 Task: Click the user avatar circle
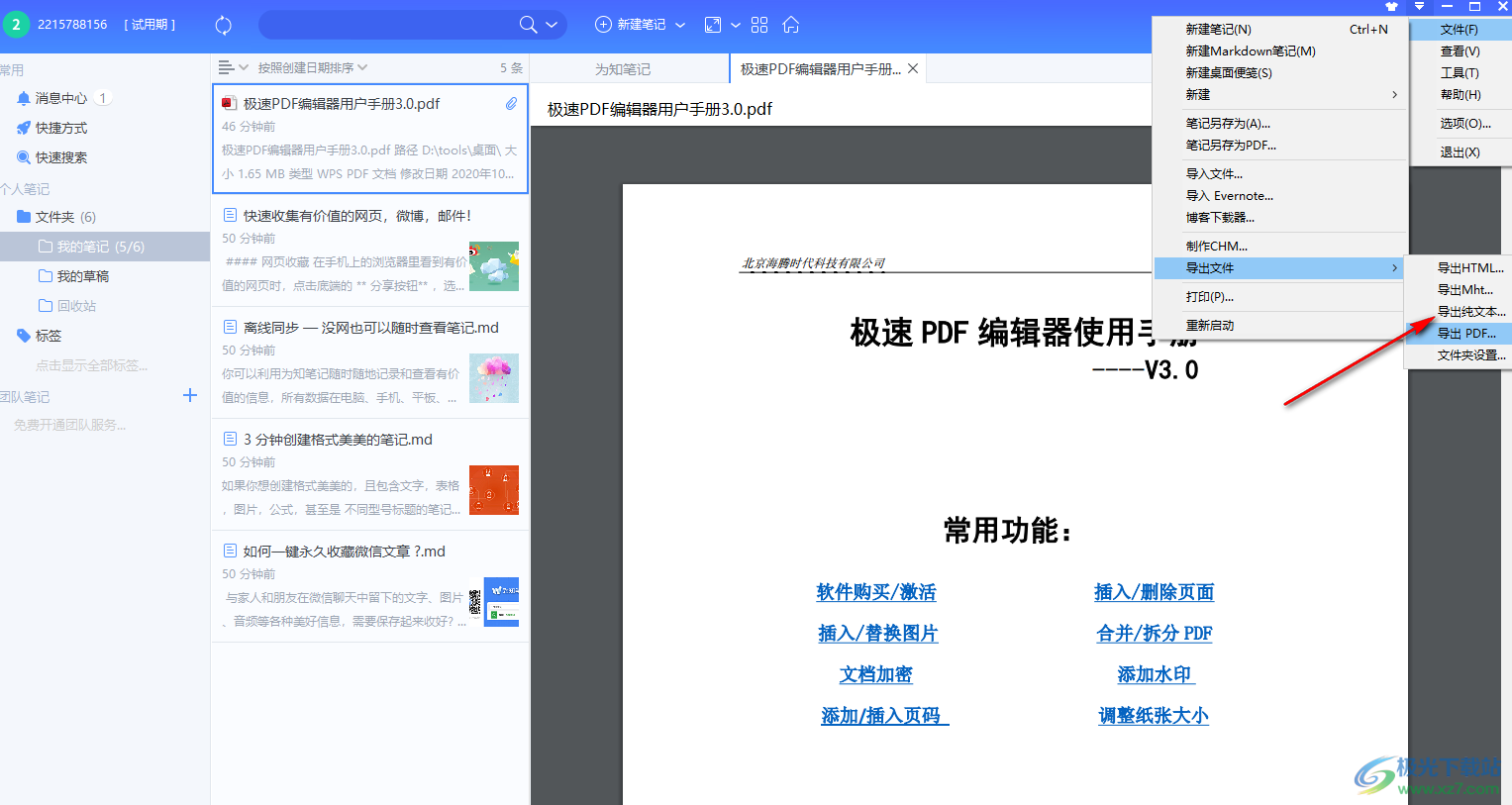pyautogui.click(x=16, y=24)
